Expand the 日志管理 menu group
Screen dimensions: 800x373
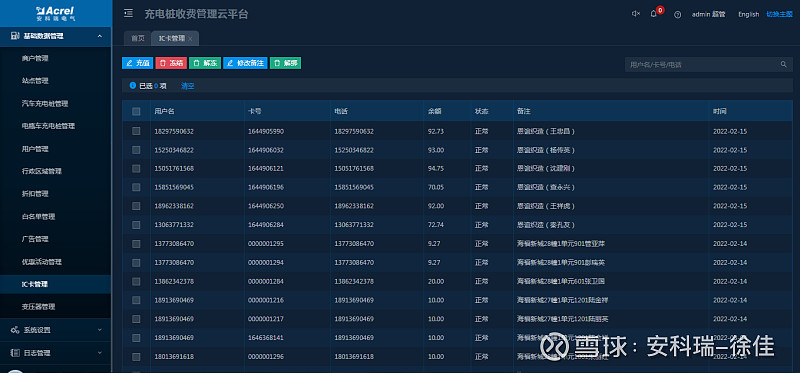(x=55, y=353)
